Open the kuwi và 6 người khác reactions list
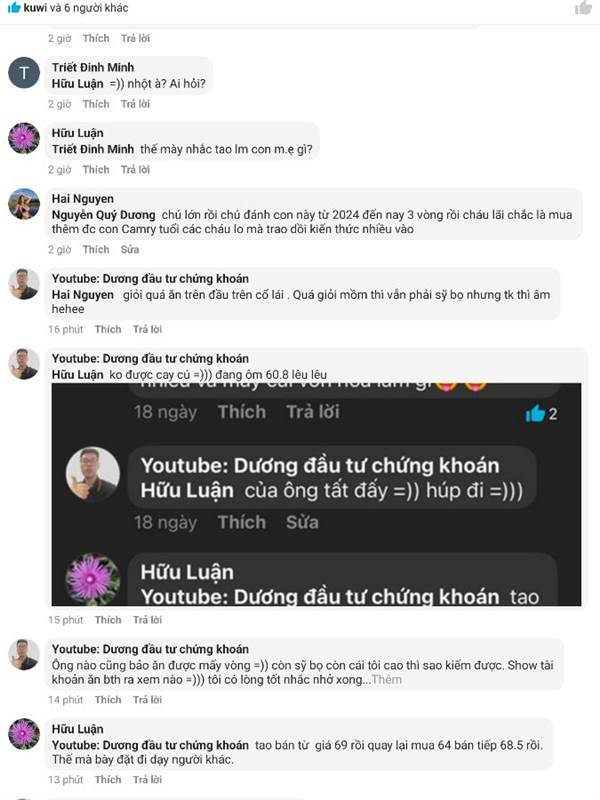The image size is (600, 800). click(x=76, y=8)
